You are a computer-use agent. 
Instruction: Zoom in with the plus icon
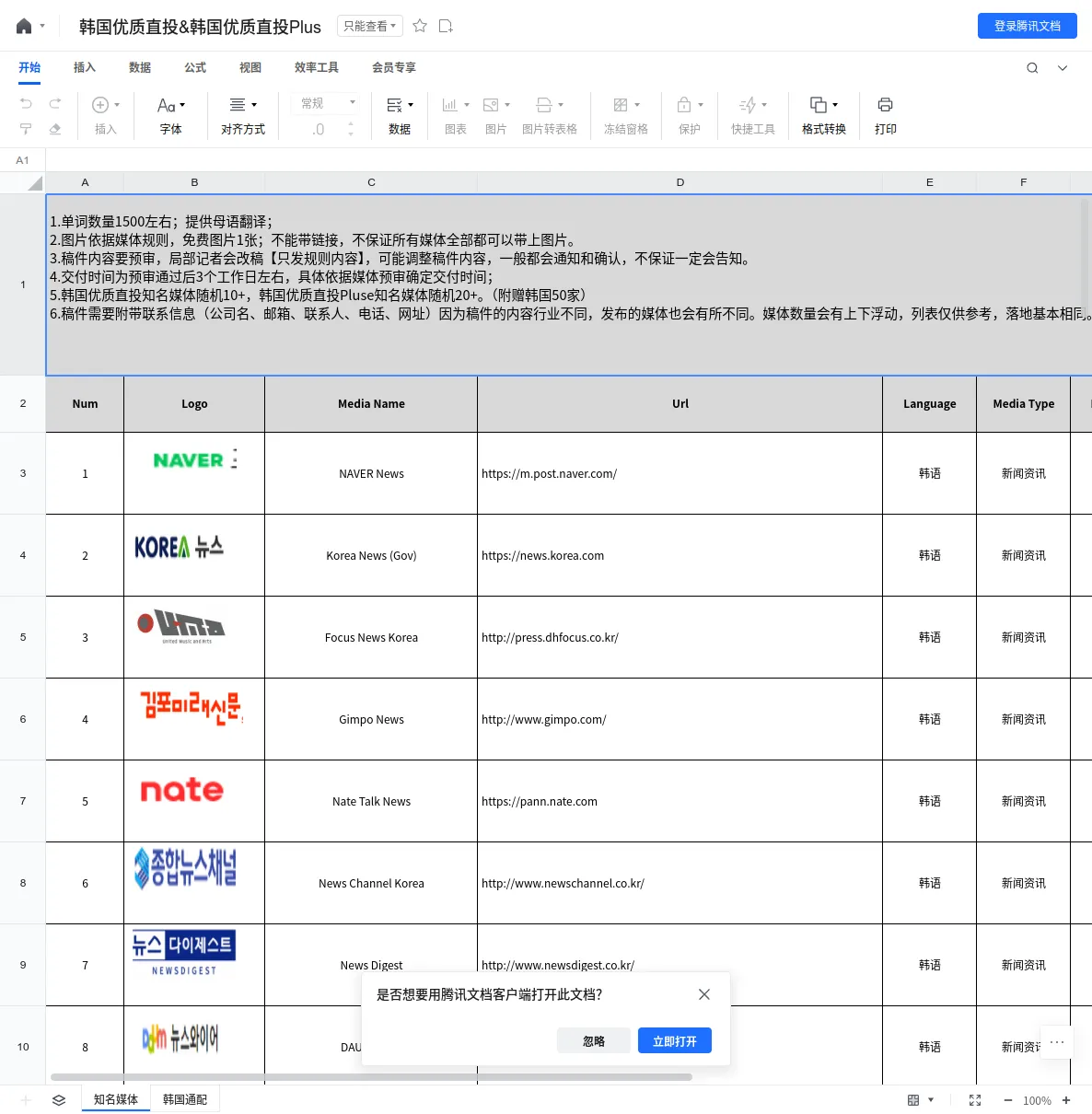(1066, 1100)
